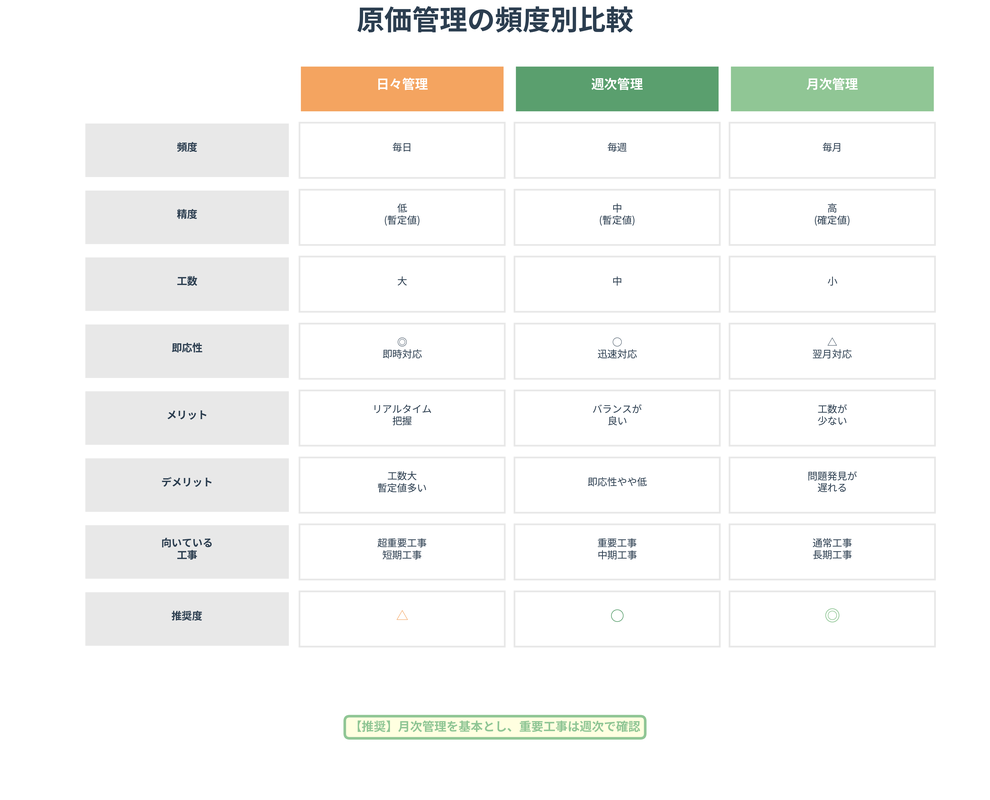This screenshot has height=800, width=990.
Task: Click the orange triangle in 推奨度 row
Action: pos(402,615)
